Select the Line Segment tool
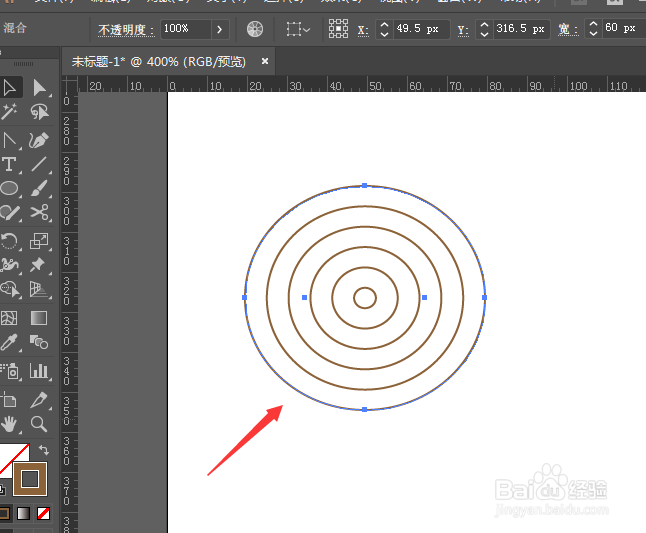Image resolution: width=646 pixels, height=533 pixels. coord(39,164)
